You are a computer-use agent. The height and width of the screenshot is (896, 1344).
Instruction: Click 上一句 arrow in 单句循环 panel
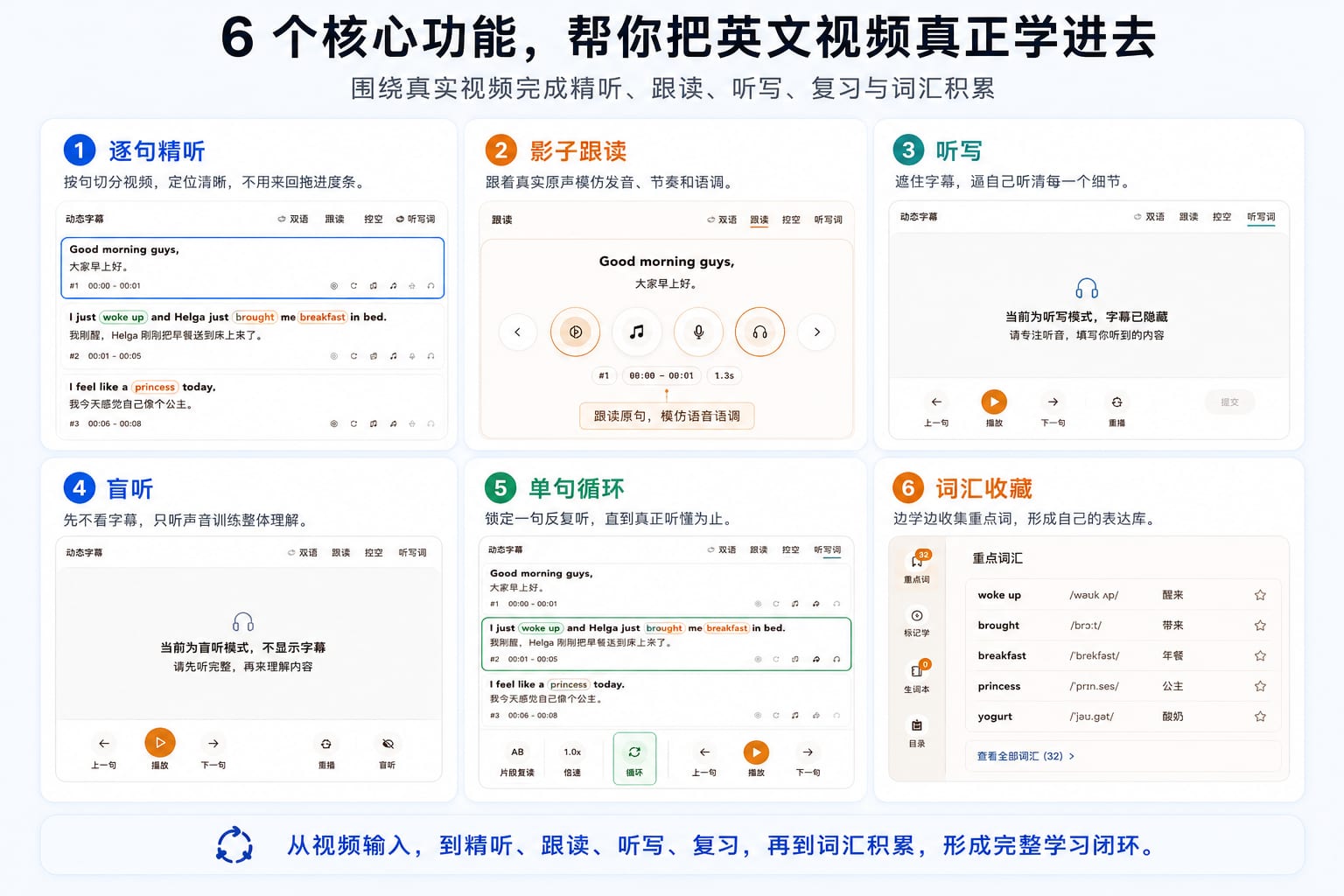point(704,752)
